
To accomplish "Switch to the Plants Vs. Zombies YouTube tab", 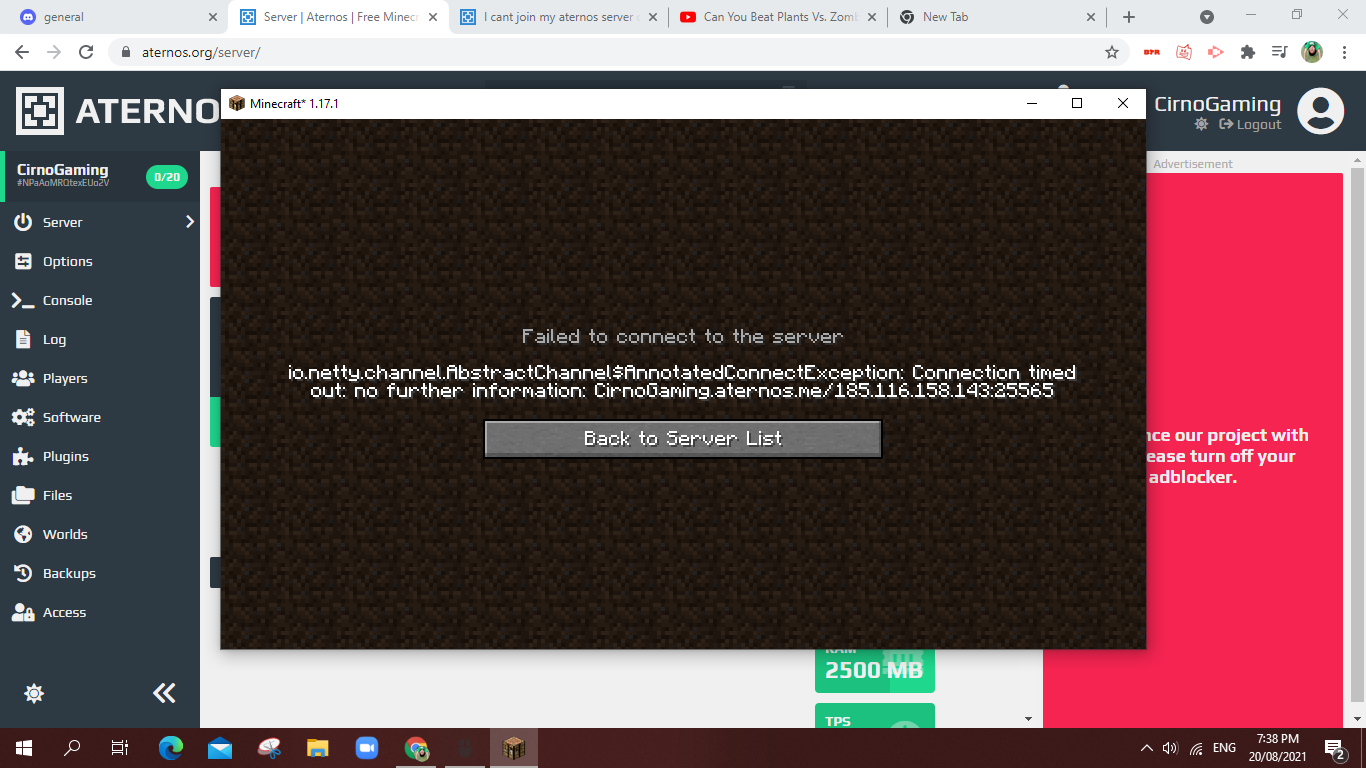I will [779, 17].
